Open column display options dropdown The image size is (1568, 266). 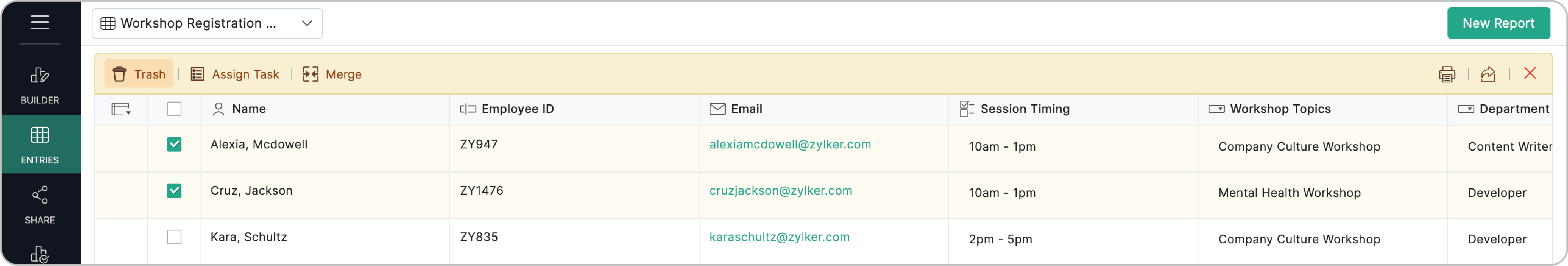[x=121, y=110]
